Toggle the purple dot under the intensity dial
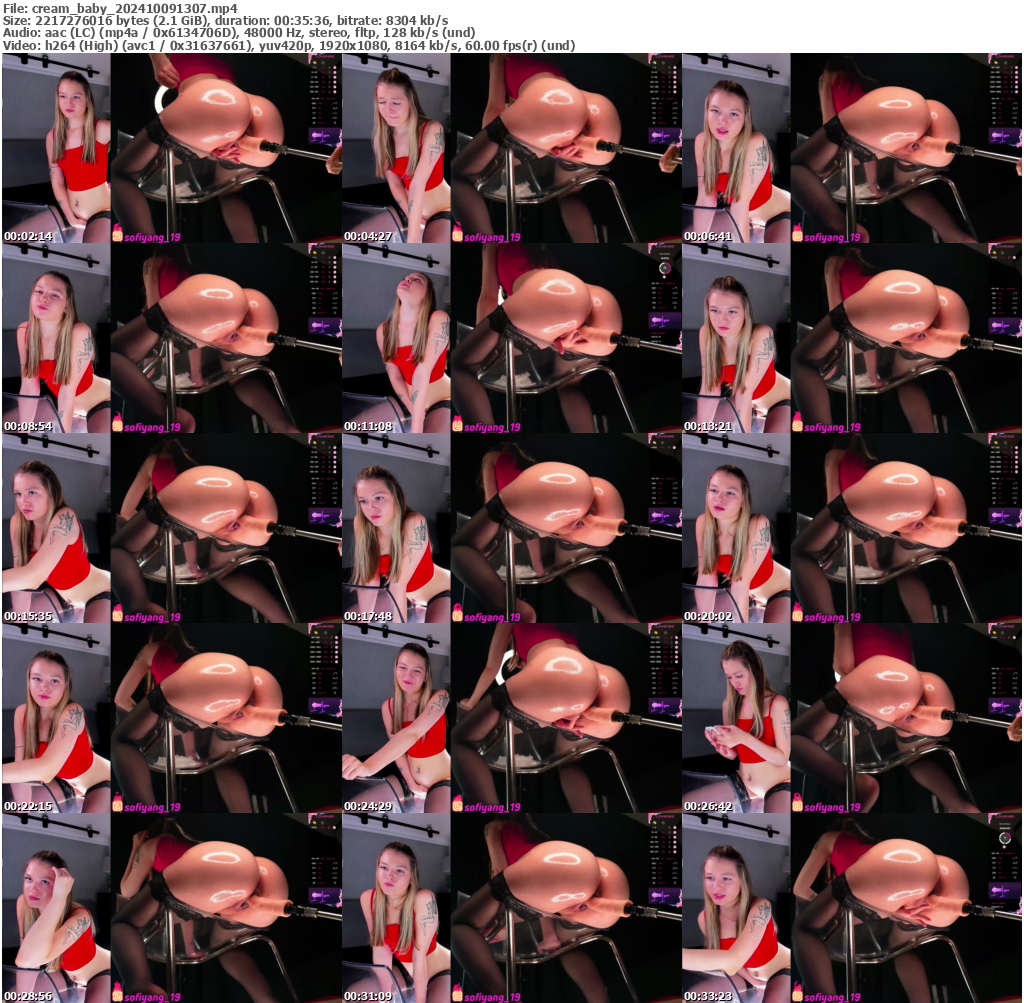The image size is (1024, 1003). click(x=664, y=277)
